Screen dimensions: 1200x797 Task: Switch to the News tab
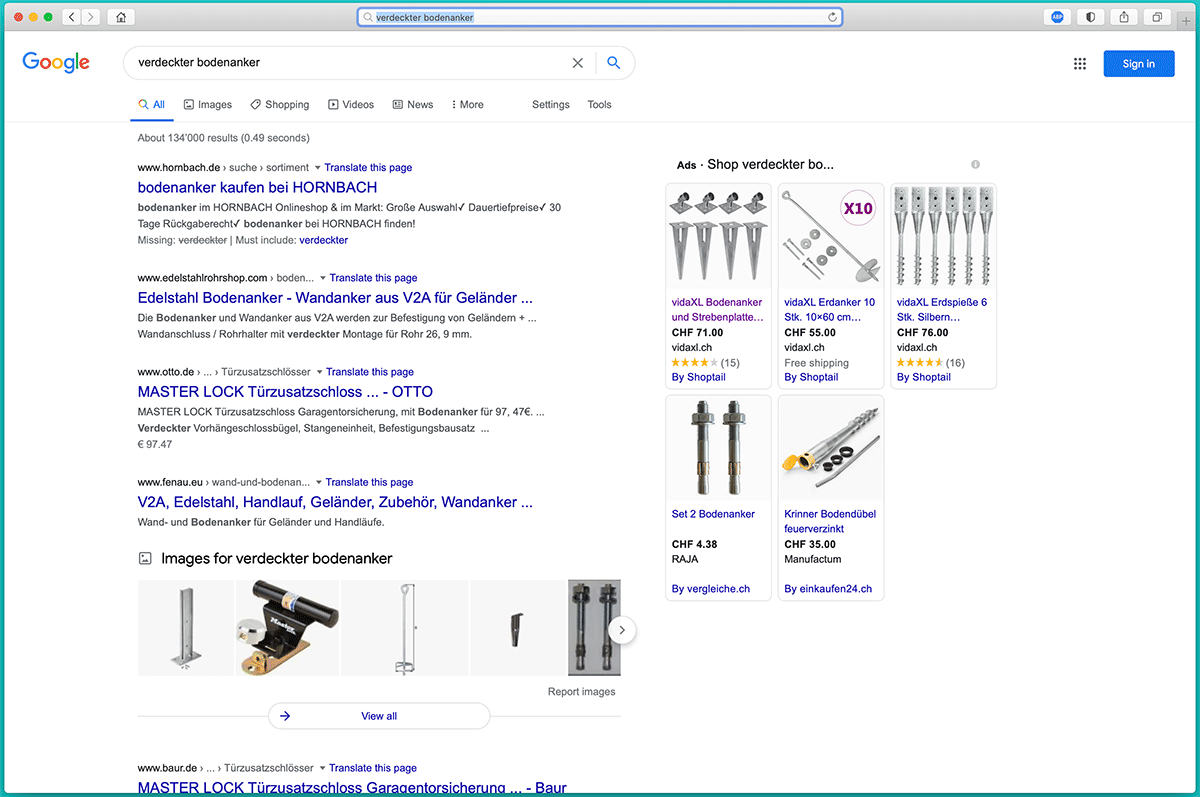pos(413,105)
